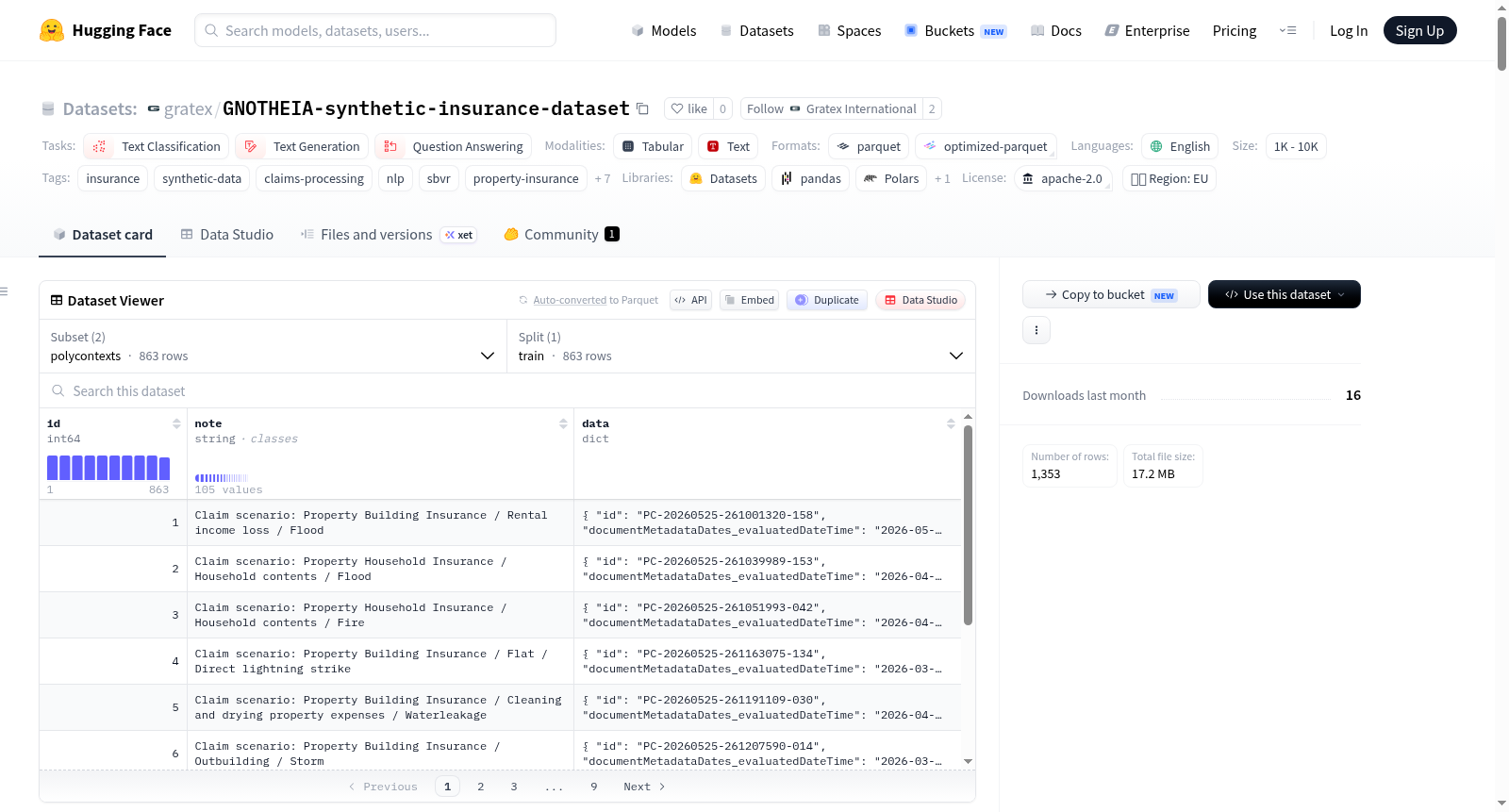Select the parquet format tag

coord(869,146)
